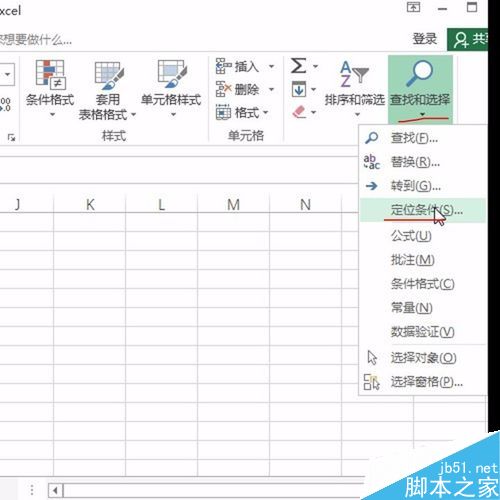Select column N header

[305, 204]
